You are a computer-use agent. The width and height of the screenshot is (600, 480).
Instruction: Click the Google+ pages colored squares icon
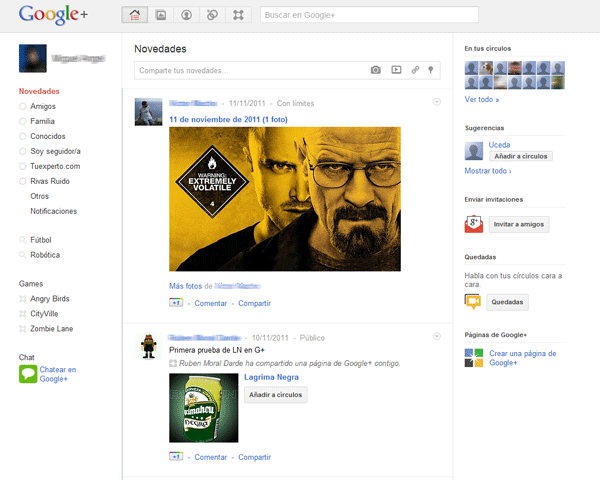(474, 358)
